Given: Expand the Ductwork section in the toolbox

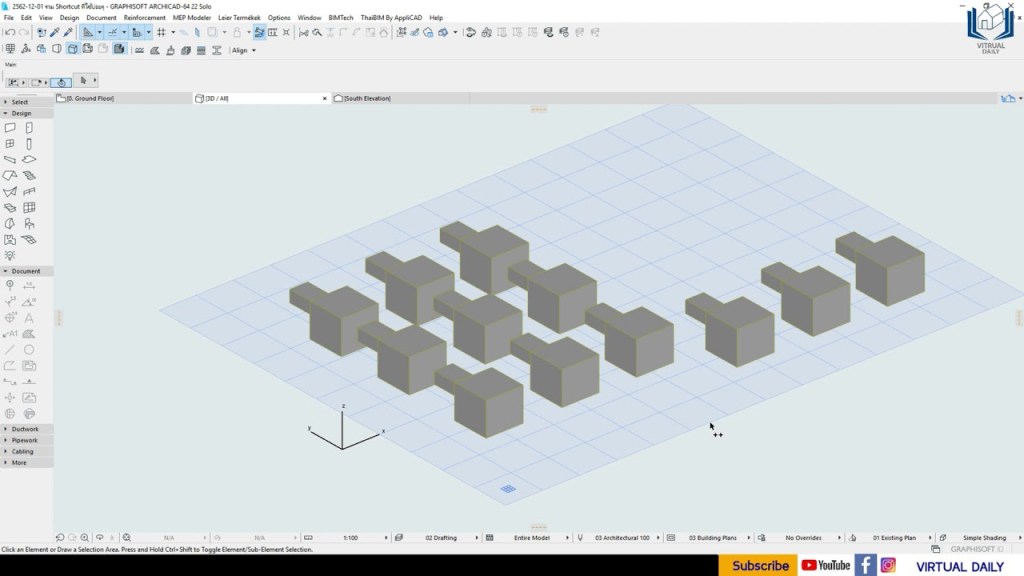Looking at the screenshot, I should coord(8,428).
